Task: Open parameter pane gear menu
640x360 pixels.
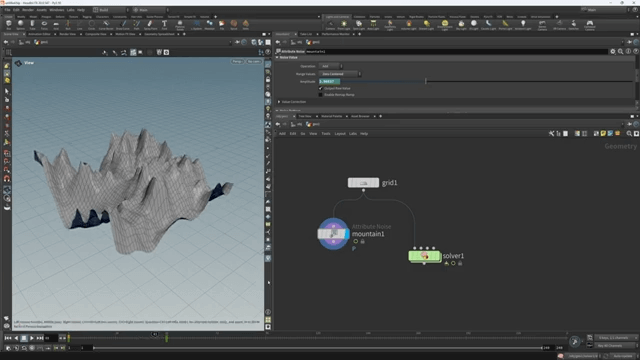Action: pyautogui.click(x=613, y=51)
